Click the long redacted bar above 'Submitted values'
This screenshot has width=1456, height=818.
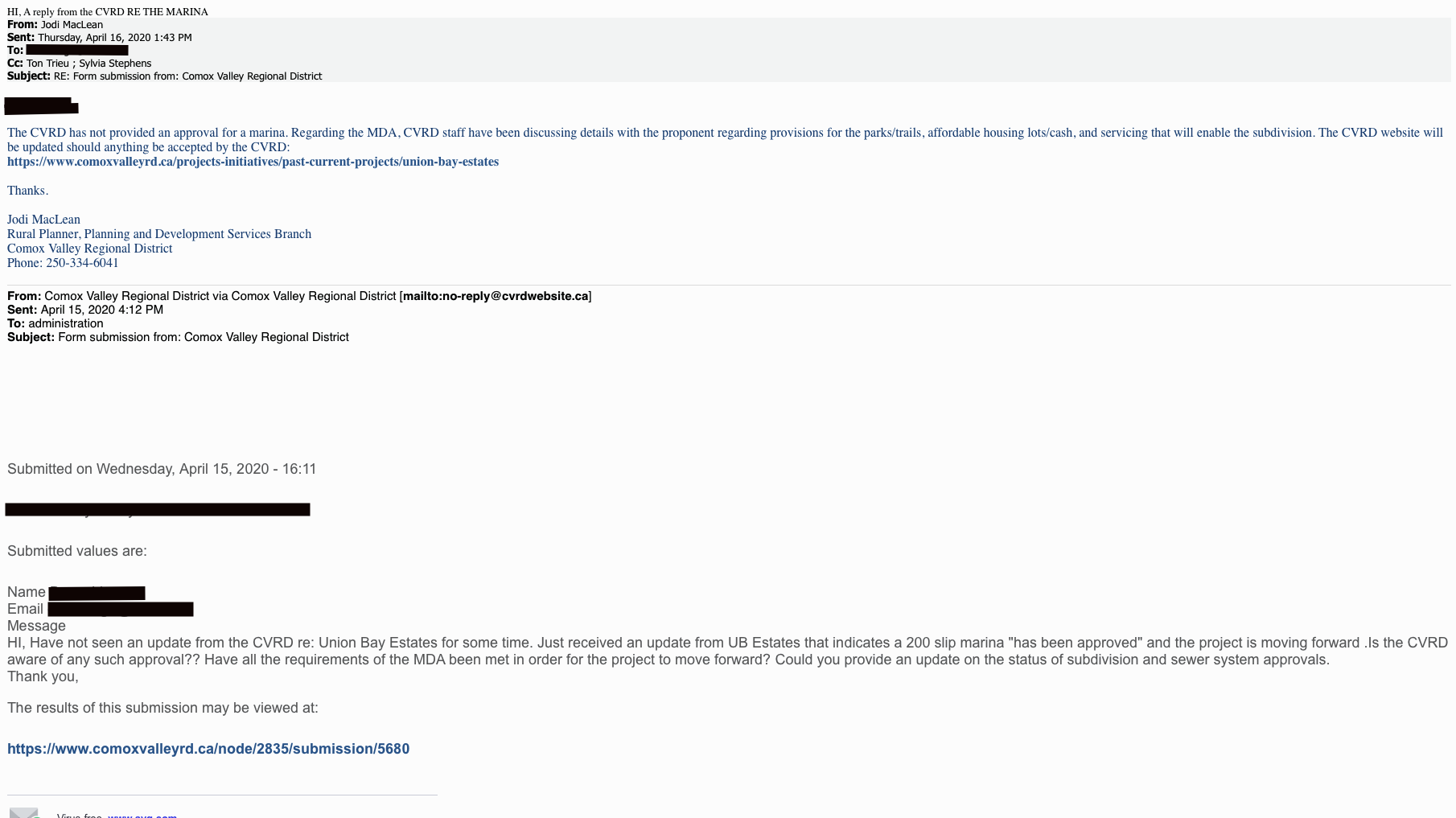(158, 509)
